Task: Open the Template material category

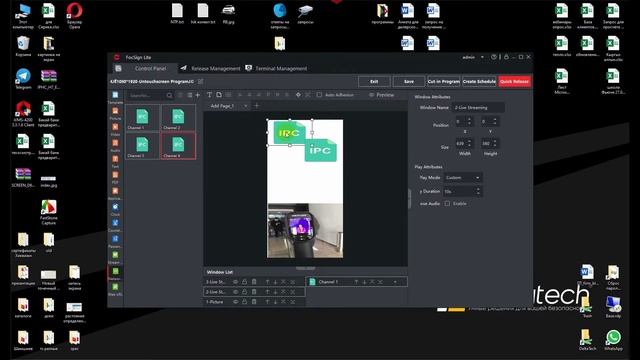Action: (x=115, y=97)
